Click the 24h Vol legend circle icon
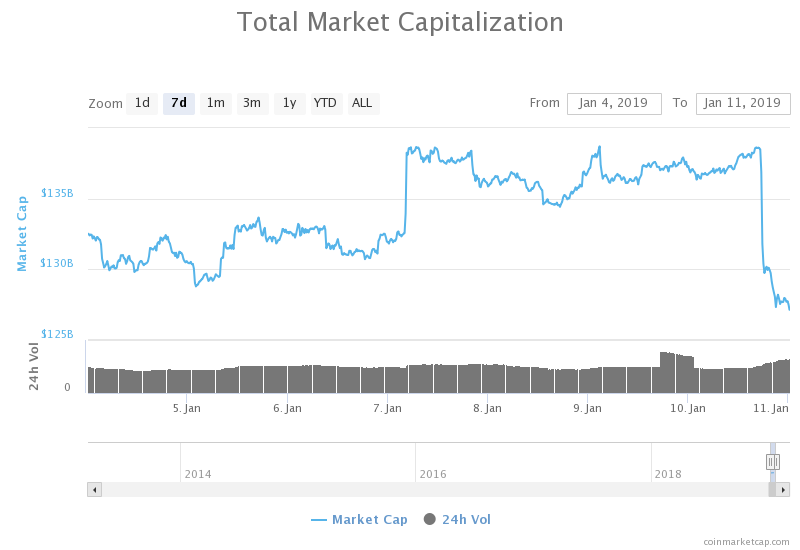The height and width of the screenshot is (550, 800). tap(430, 519)
